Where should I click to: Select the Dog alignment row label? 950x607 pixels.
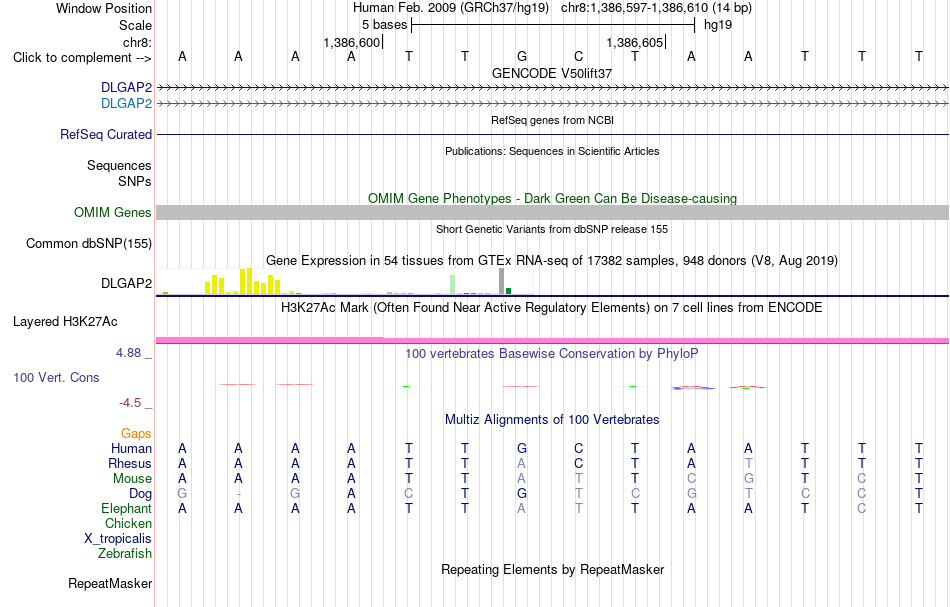[x=140, y=494]
